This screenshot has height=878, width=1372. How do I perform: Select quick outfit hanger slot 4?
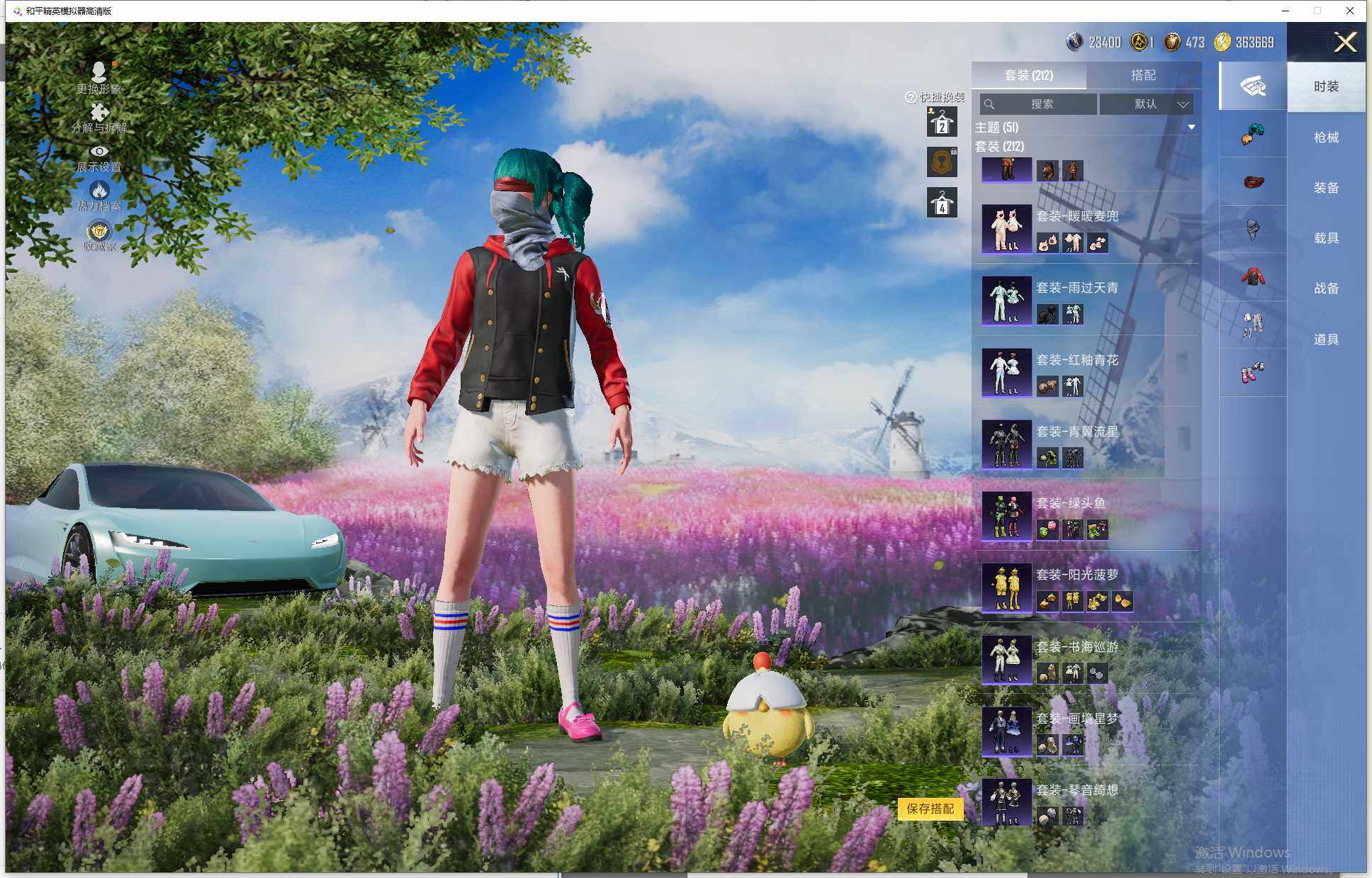pos(942,203)
